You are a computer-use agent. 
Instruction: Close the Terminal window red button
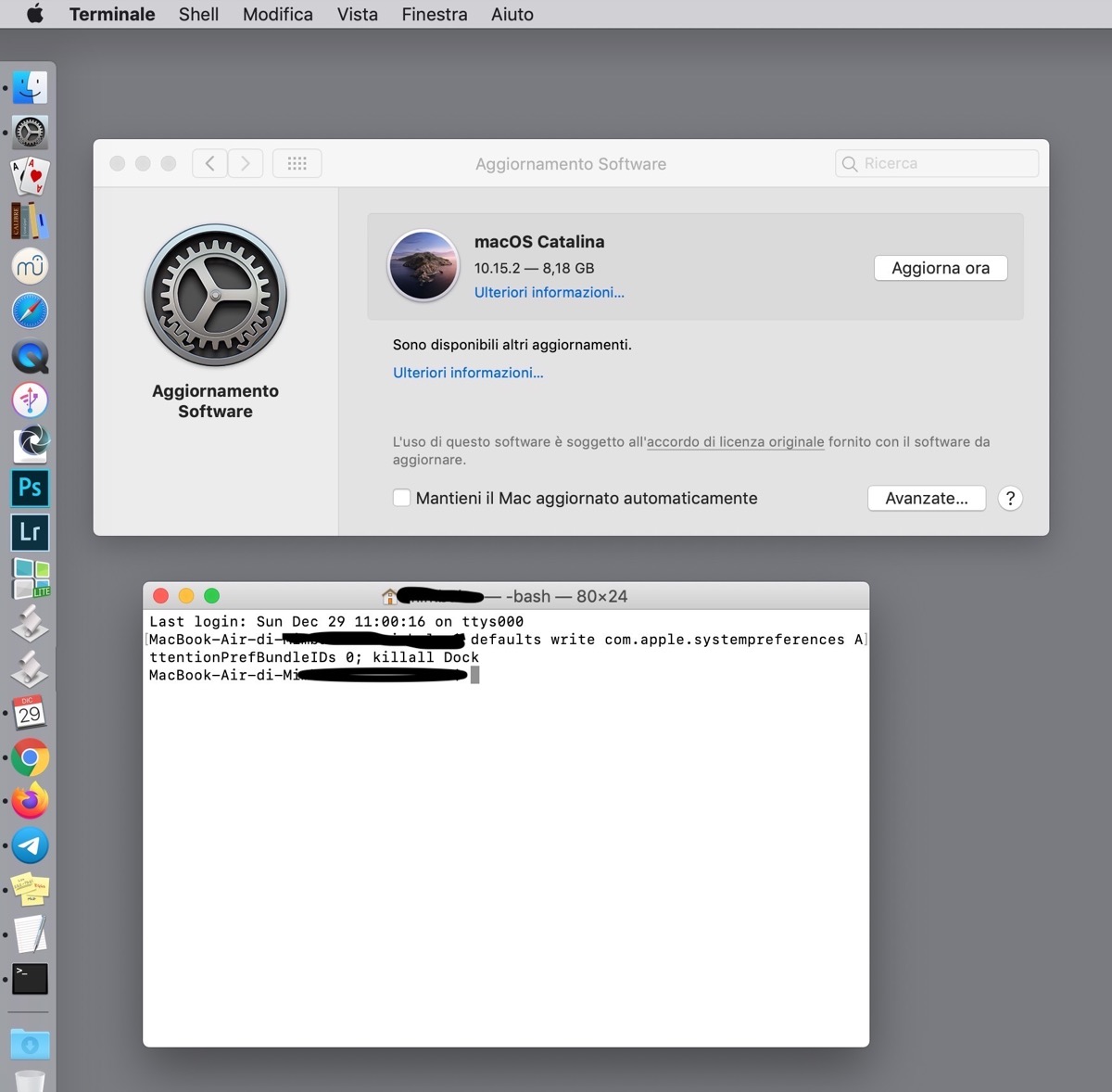coord(160,596)
